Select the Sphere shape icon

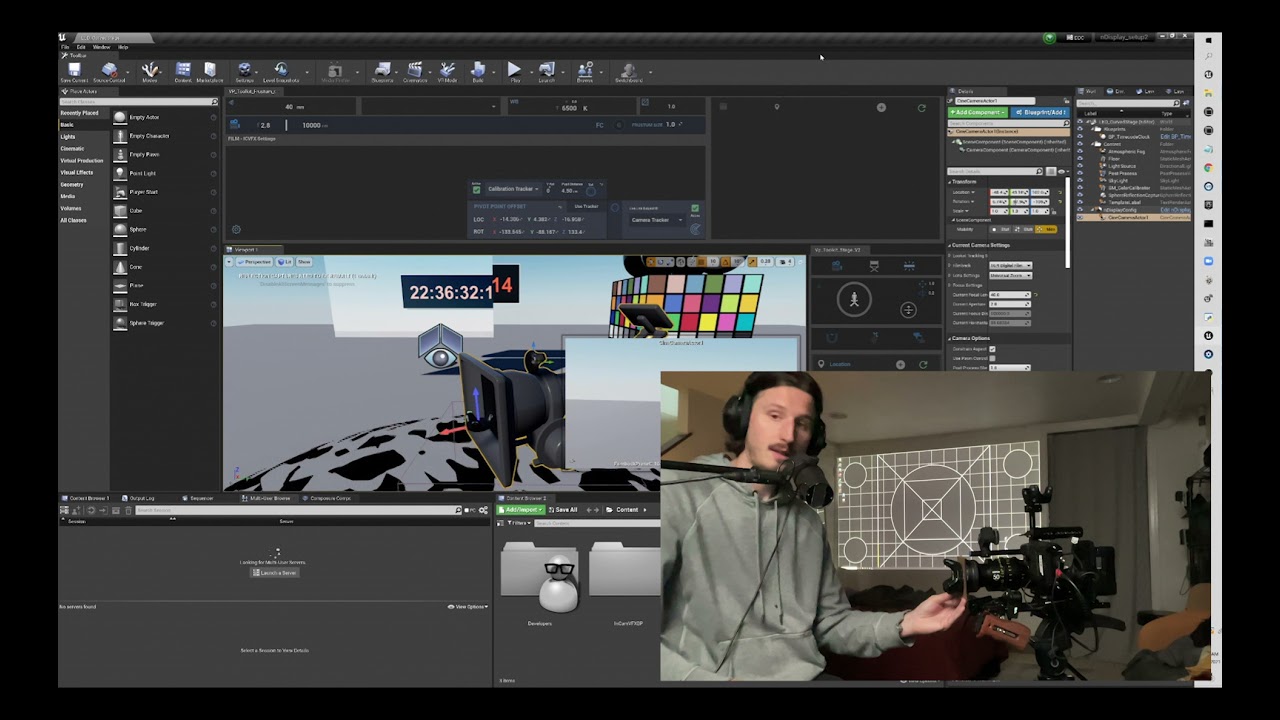tap(120, 229)
